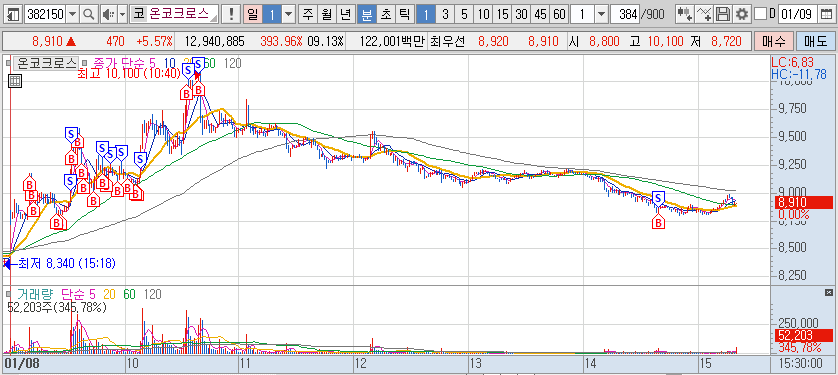This screenshot has height=375, width=838.
Task: Open chart settings gear icon
Action: (x=742, y=14)
